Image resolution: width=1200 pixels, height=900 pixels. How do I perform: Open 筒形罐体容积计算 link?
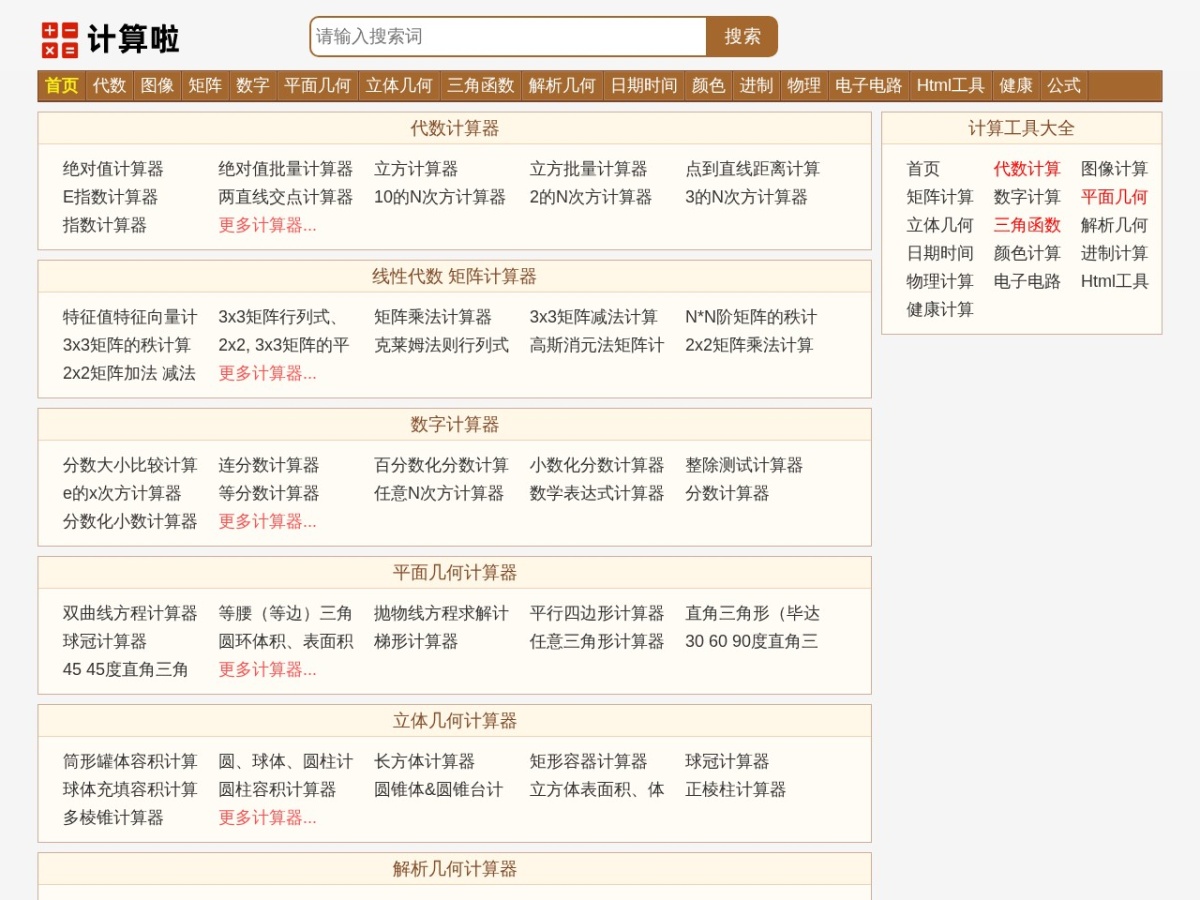(130, 761)
